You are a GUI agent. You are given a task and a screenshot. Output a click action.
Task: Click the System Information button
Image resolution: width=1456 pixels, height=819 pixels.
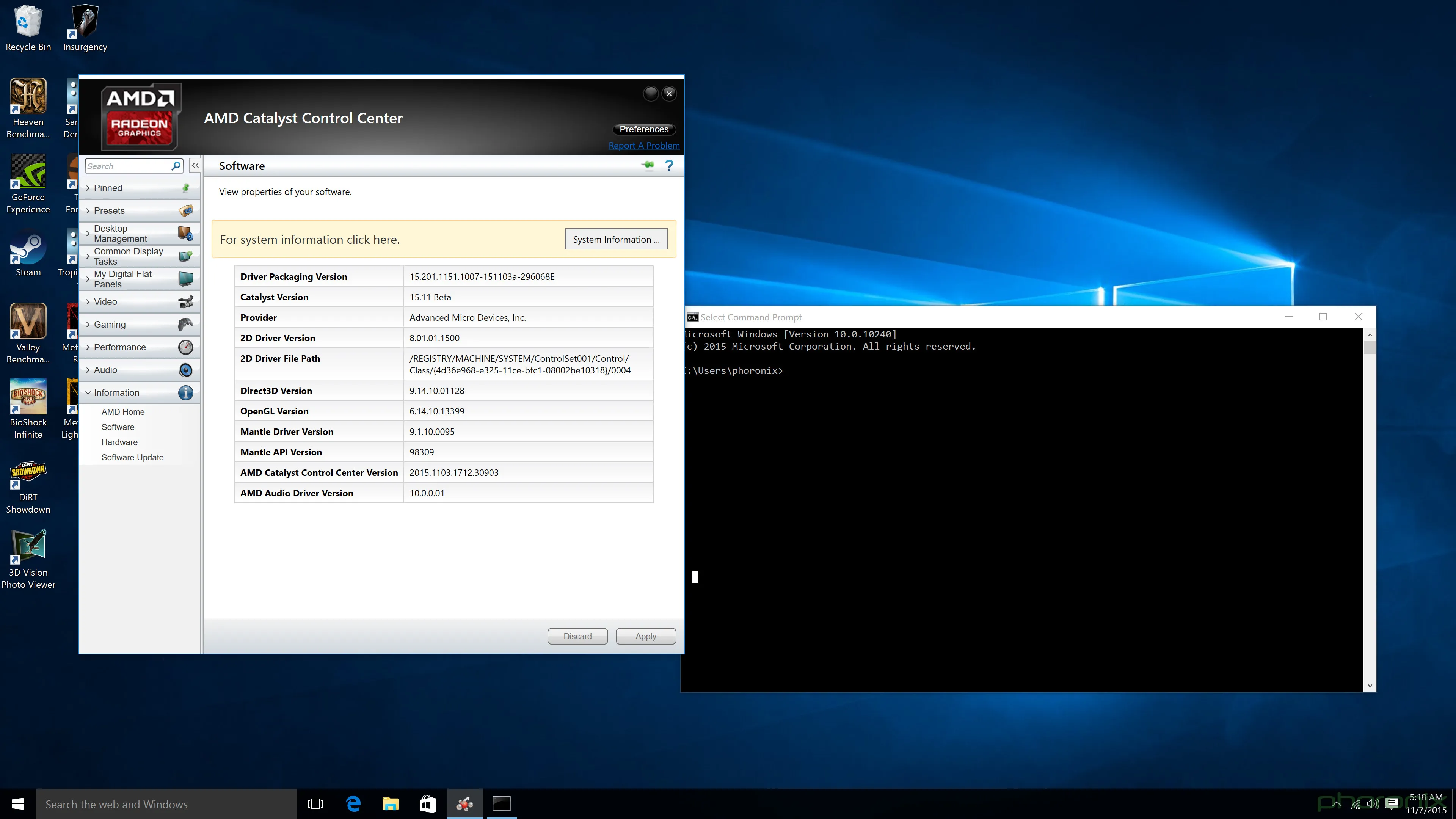[x=615, y=239]
